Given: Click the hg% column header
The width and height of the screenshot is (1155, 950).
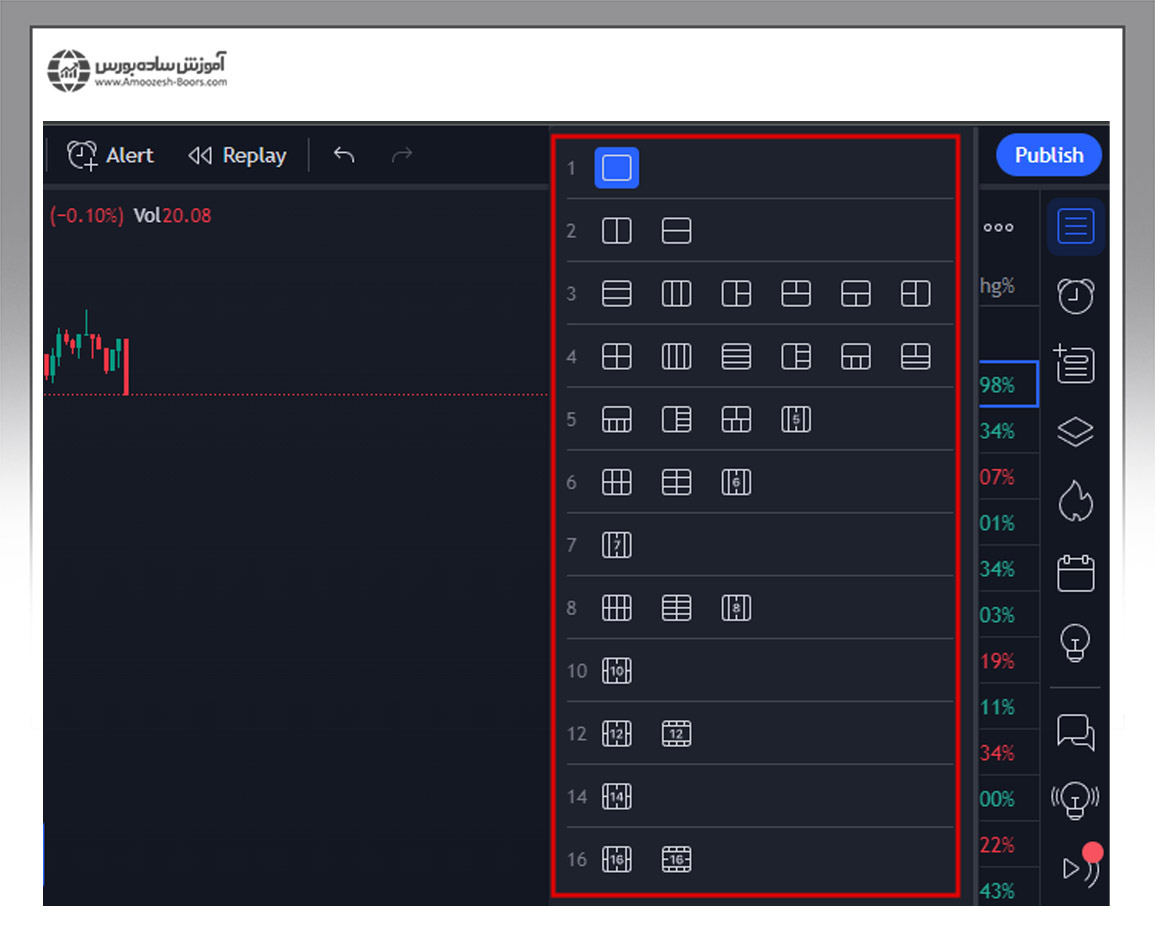Looking at the screenshot, I should click(x=997, y=285).
